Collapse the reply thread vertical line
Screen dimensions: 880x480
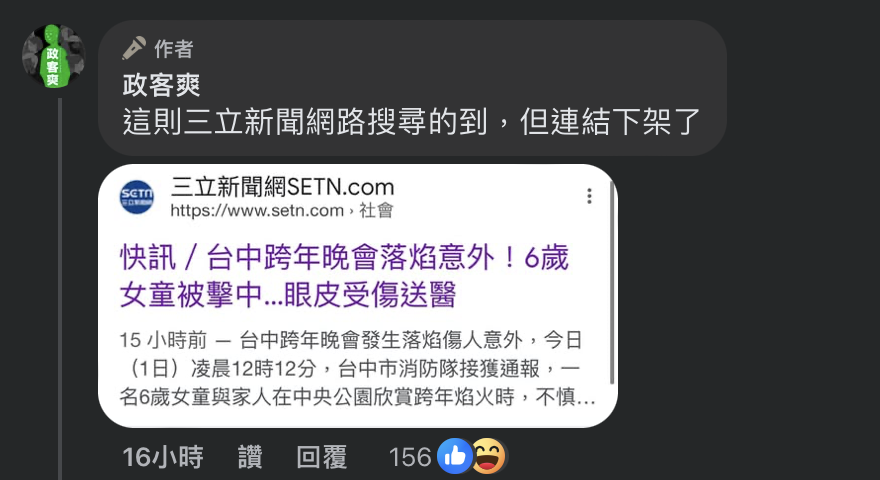(60, 289)
